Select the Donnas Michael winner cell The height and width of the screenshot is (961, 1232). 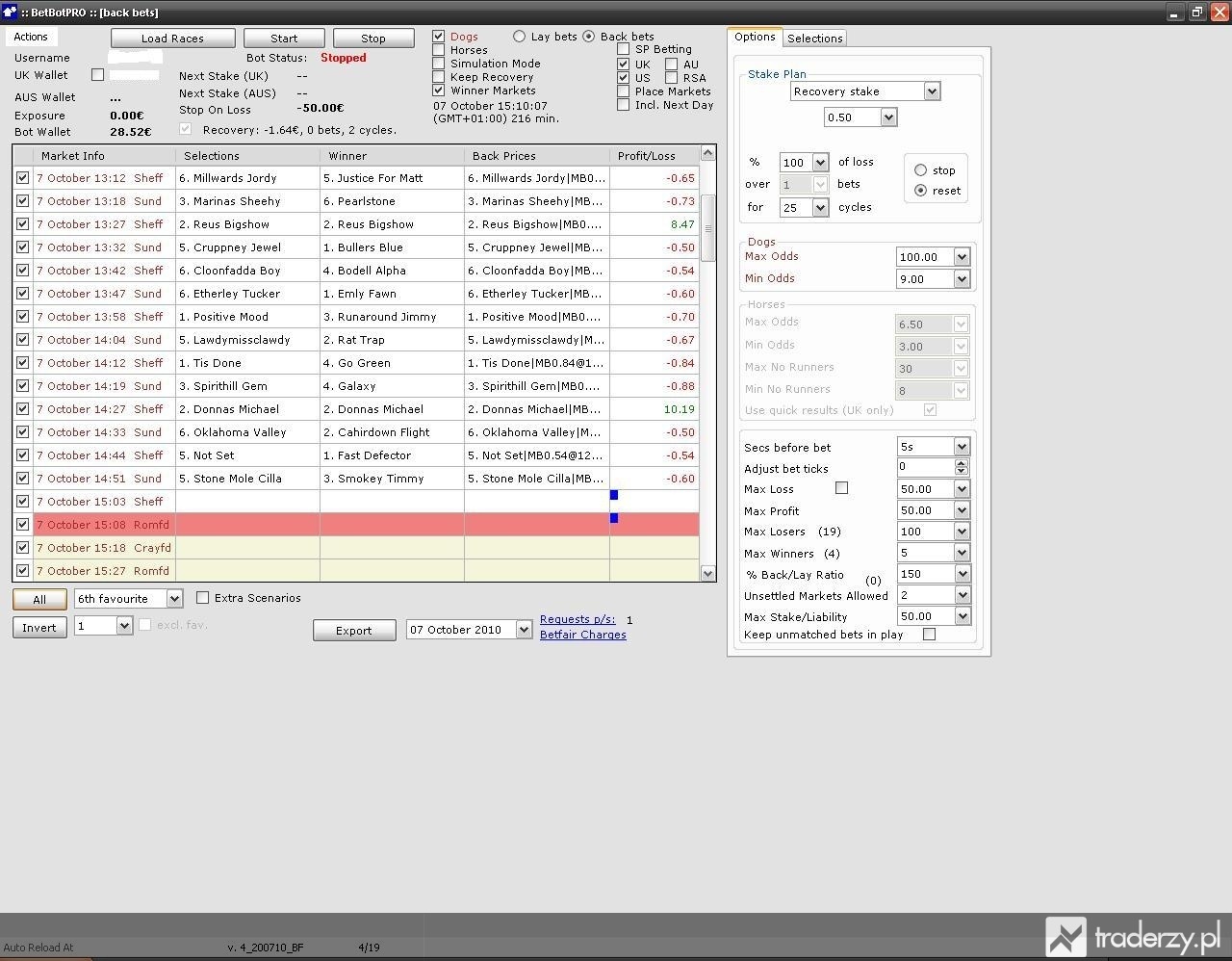pyautogui.click(x=392, y=408)
